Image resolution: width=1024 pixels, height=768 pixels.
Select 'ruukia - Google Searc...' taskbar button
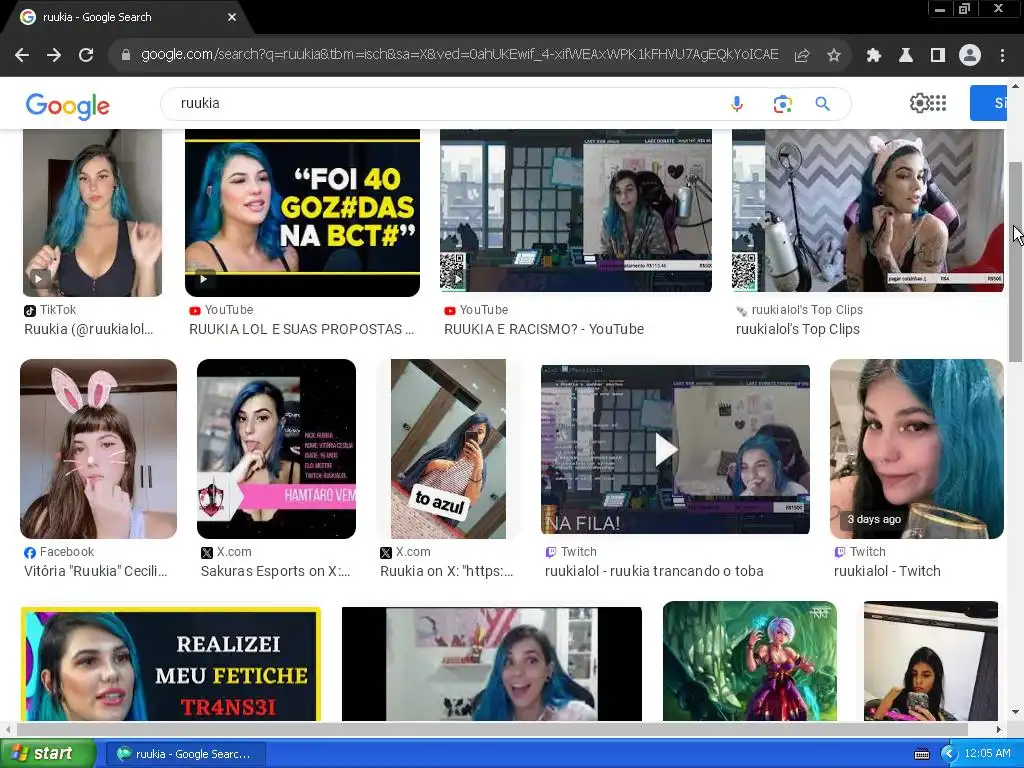[x=185, y=754]
